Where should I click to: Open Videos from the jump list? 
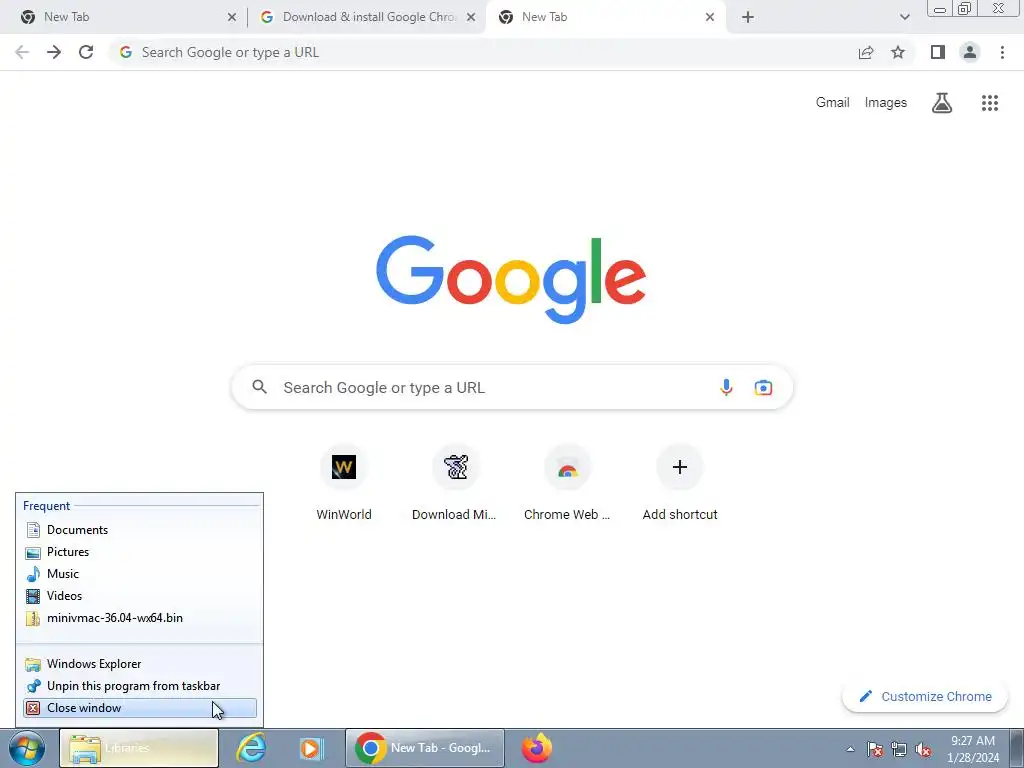(x=140, y=596)
